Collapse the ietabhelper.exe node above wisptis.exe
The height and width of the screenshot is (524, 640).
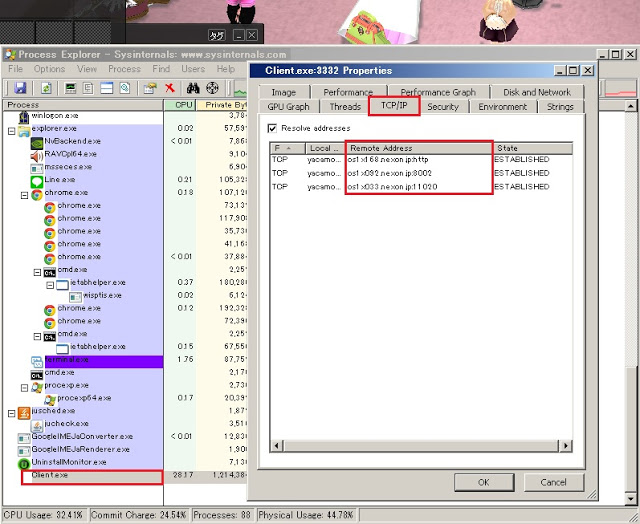point(50,285)
